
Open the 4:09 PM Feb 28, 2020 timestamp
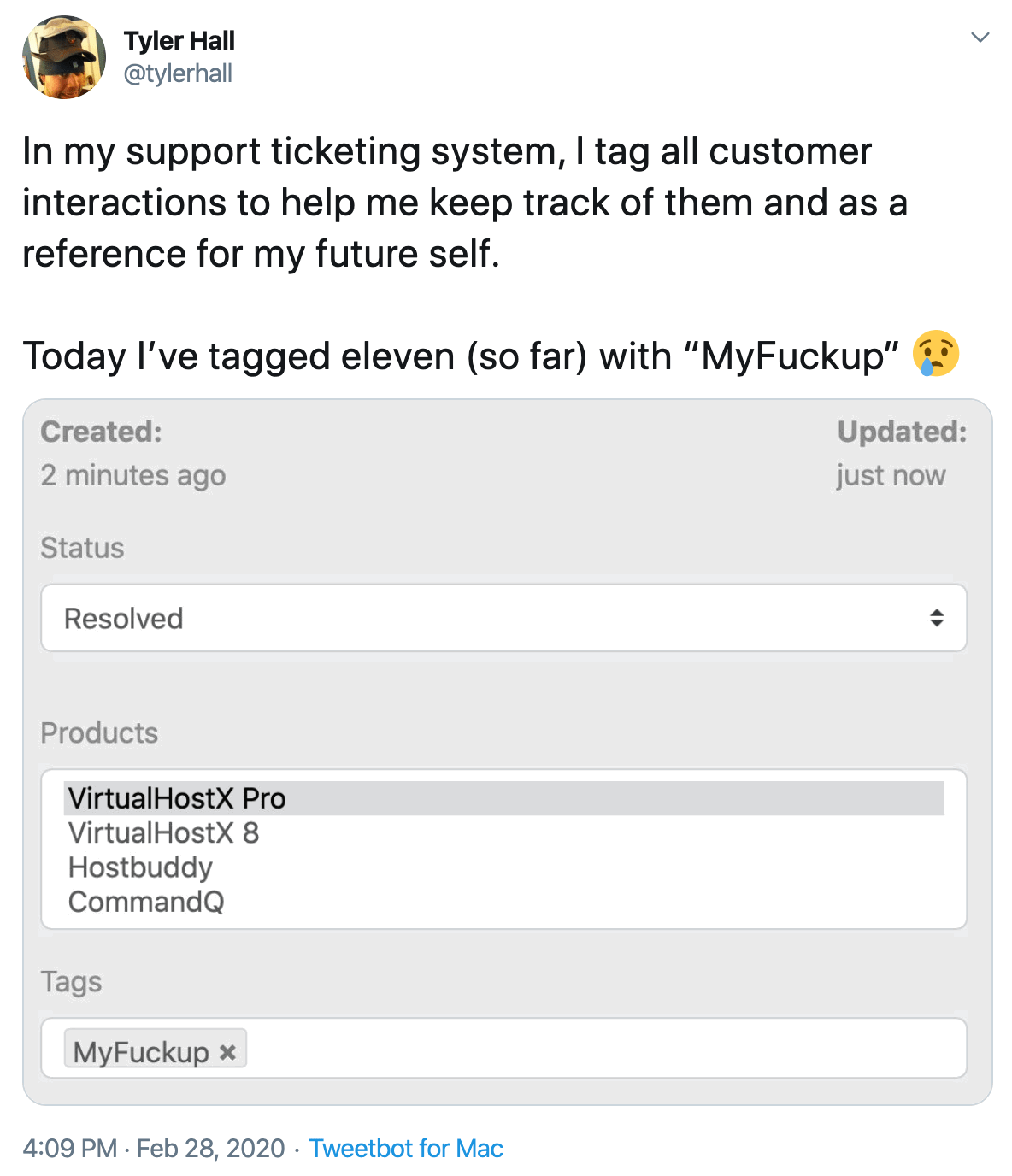coord(154,1148)
